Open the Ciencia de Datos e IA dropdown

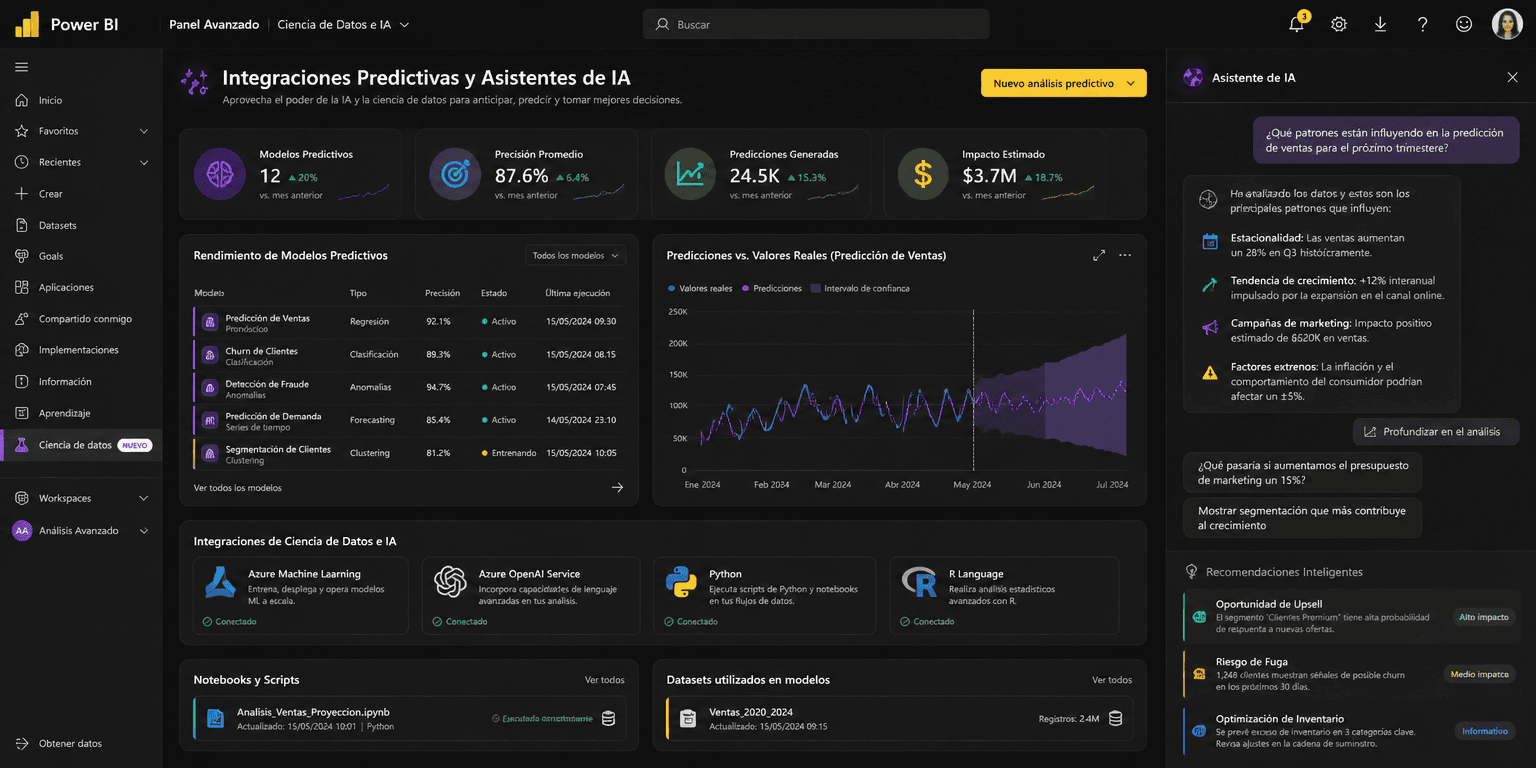(x=343, y=24)
